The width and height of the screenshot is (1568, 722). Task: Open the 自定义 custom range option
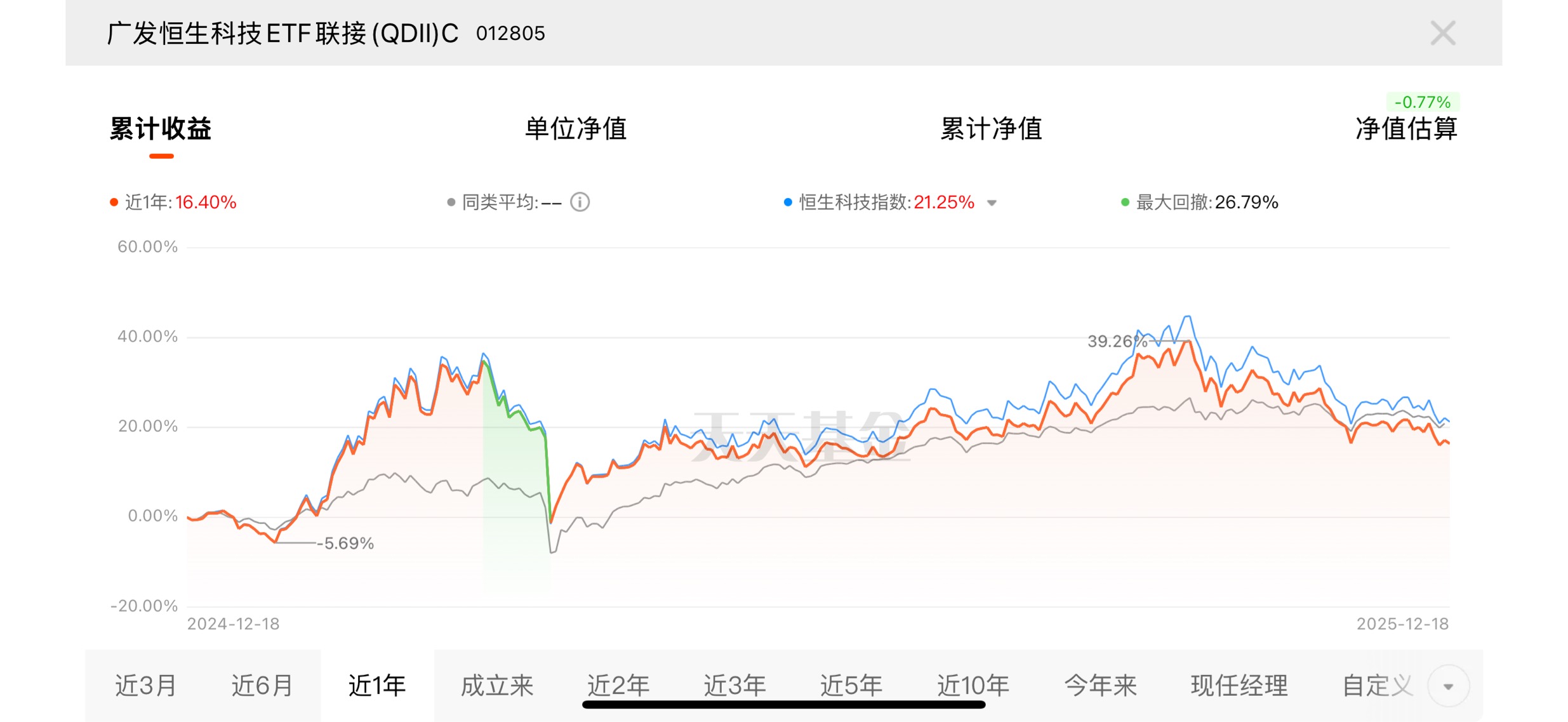1376,686
